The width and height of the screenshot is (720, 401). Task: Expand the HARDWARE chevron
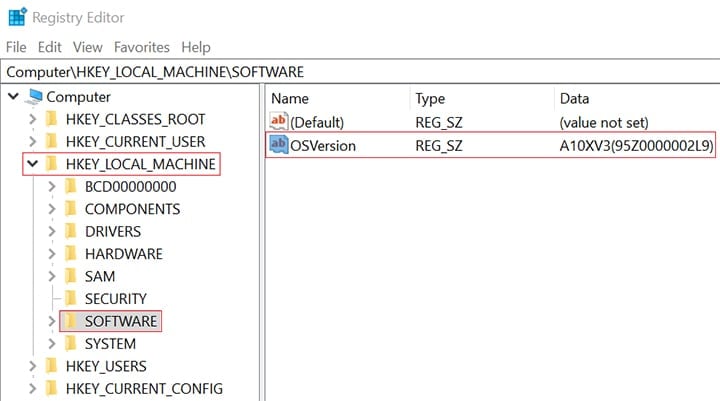52,254
